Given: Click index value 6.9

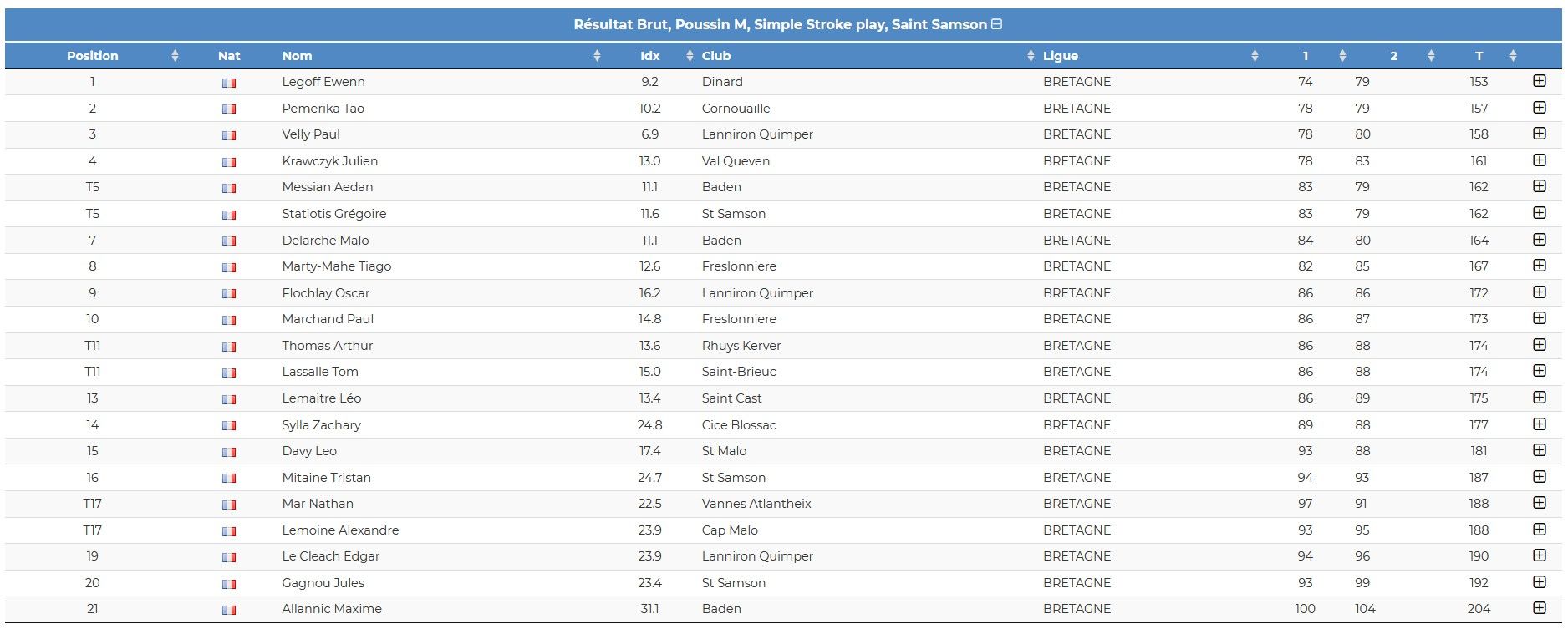Looking at the screenshot, I should [649, 134].
